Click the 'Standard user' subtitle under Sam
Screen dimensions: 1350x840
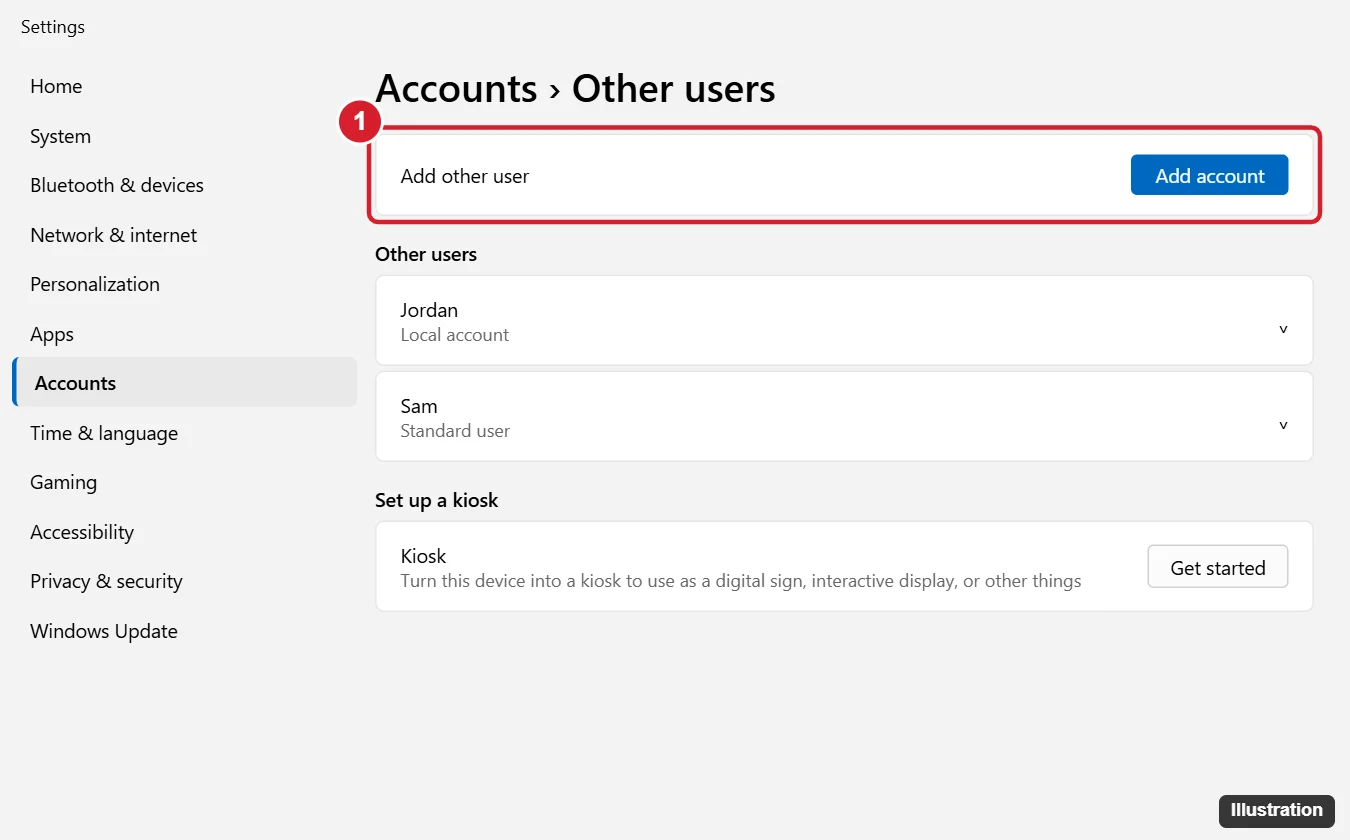point(455,431)
